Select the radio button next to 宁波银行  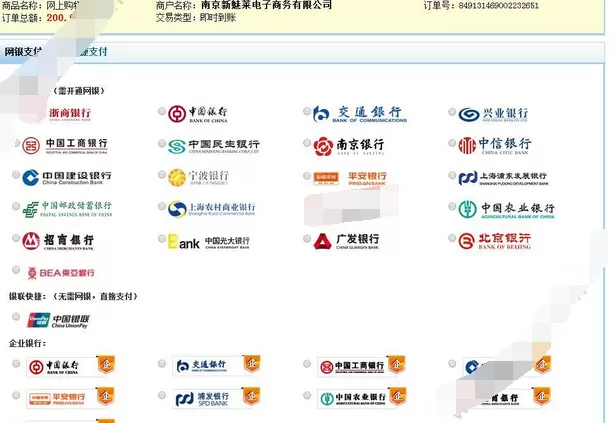coord(162,174)
